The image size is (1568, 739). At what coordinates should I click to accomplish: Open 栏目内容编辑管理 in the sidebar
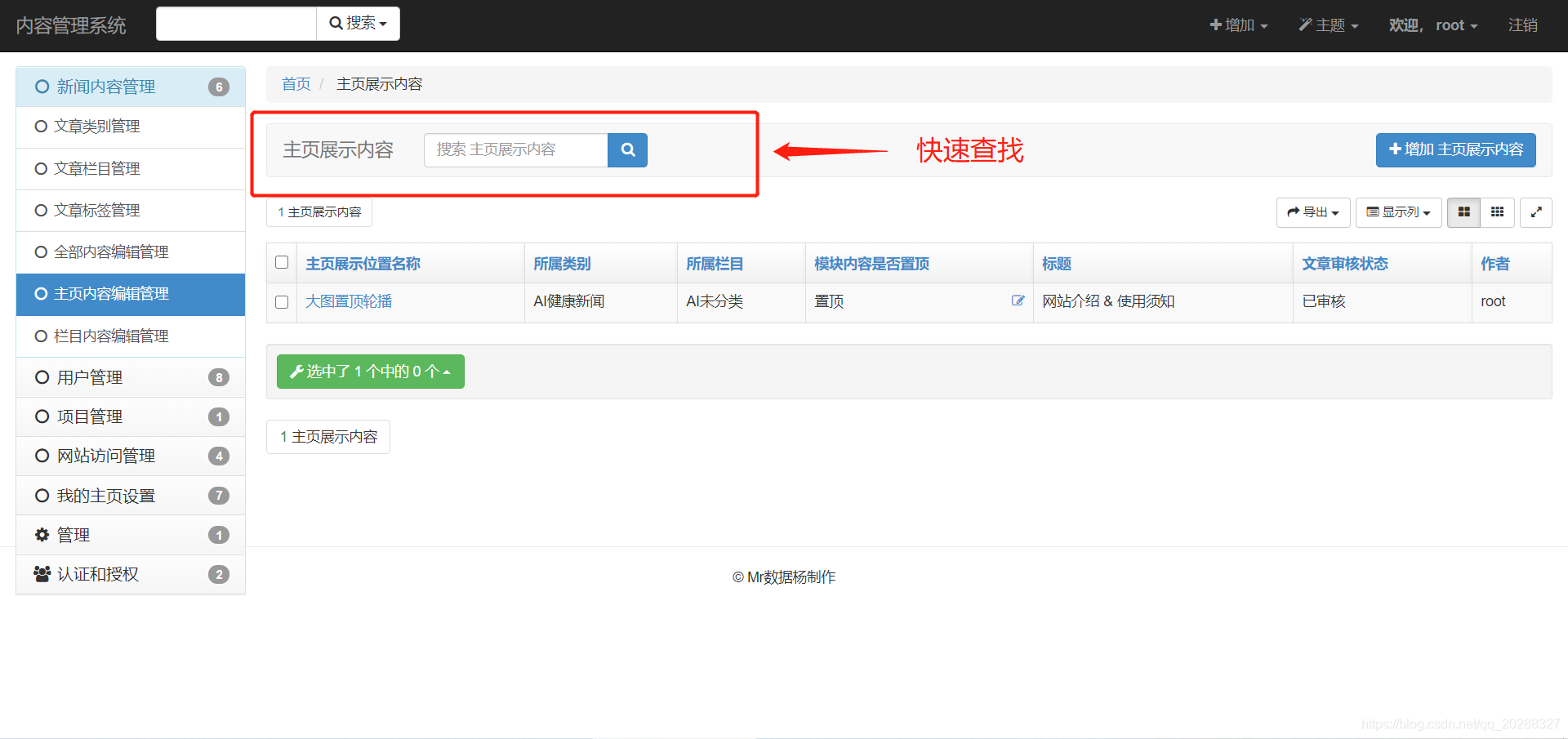point(131,336)
